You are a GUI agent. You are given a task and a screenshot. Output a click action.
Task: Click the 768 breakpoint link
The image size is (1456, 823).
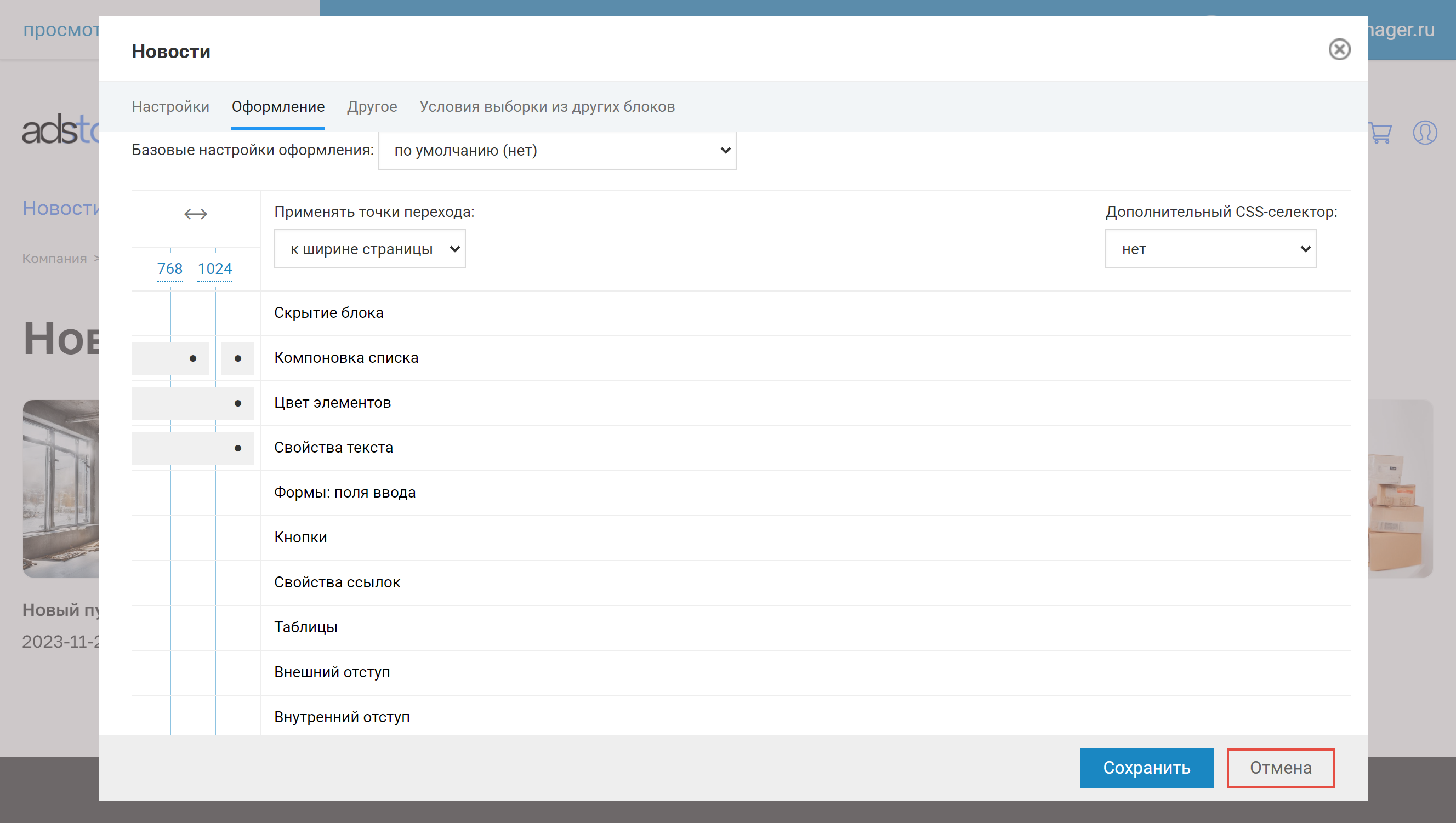pyautogui.click(x=169, y=268)
